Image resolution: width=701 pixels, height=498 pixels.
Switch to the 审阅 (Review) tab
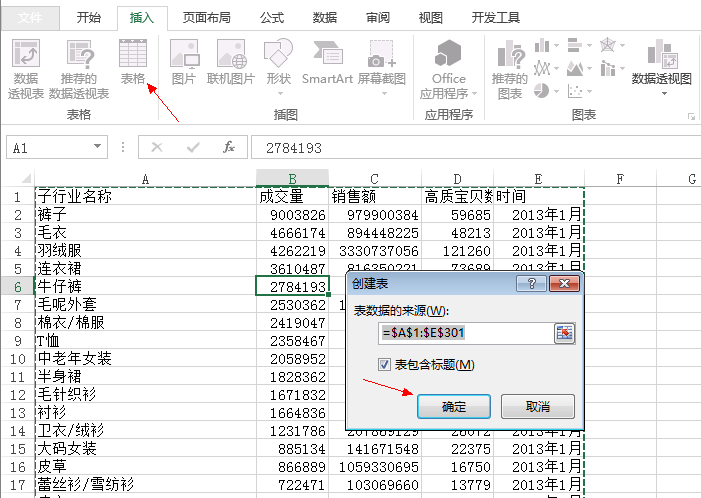378,18
